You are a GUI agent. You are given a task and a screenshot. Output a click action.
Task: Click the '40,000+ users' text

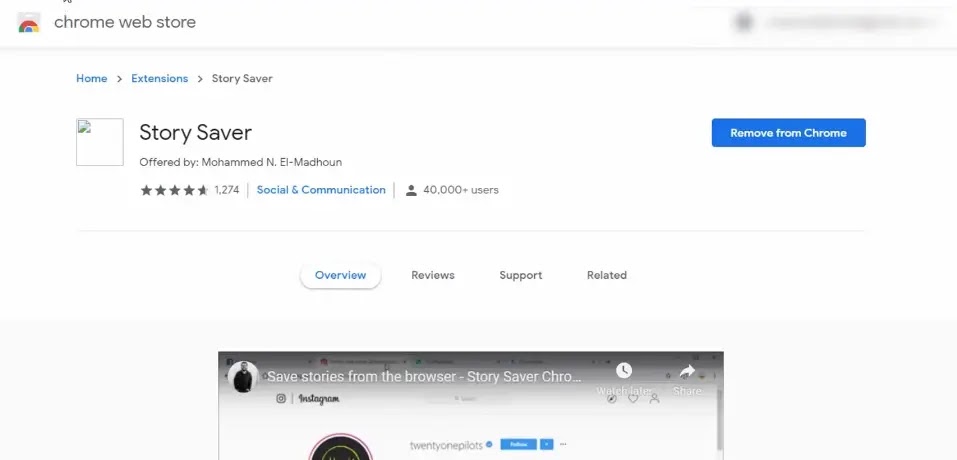point(461,190)
